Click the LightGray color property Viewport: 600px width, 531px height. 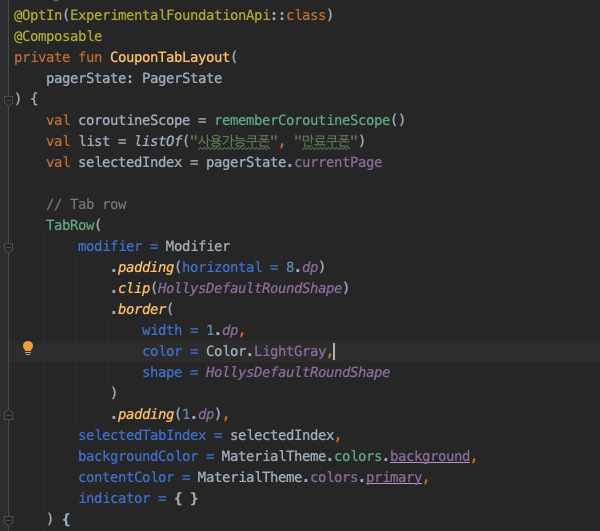pyautogui.click(x=290, y=351)
